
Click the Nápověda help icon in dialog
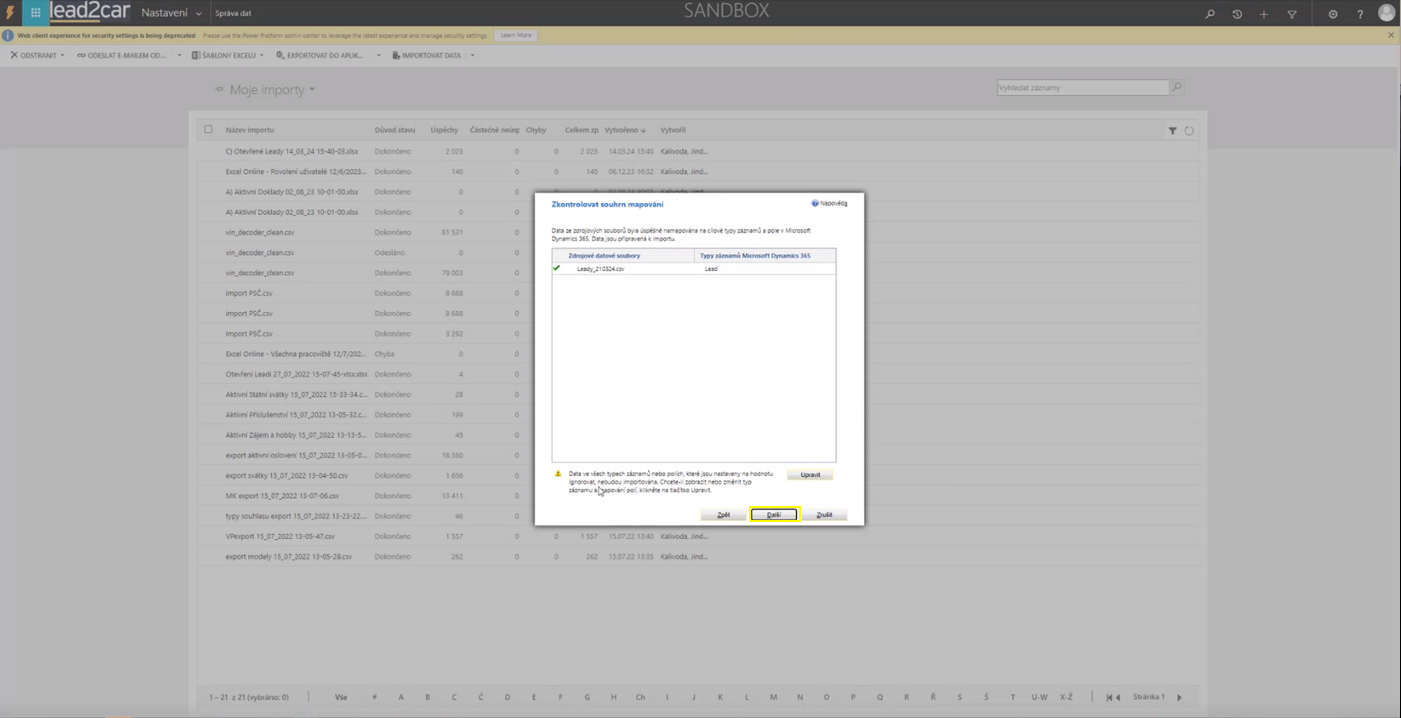(815, 203)
